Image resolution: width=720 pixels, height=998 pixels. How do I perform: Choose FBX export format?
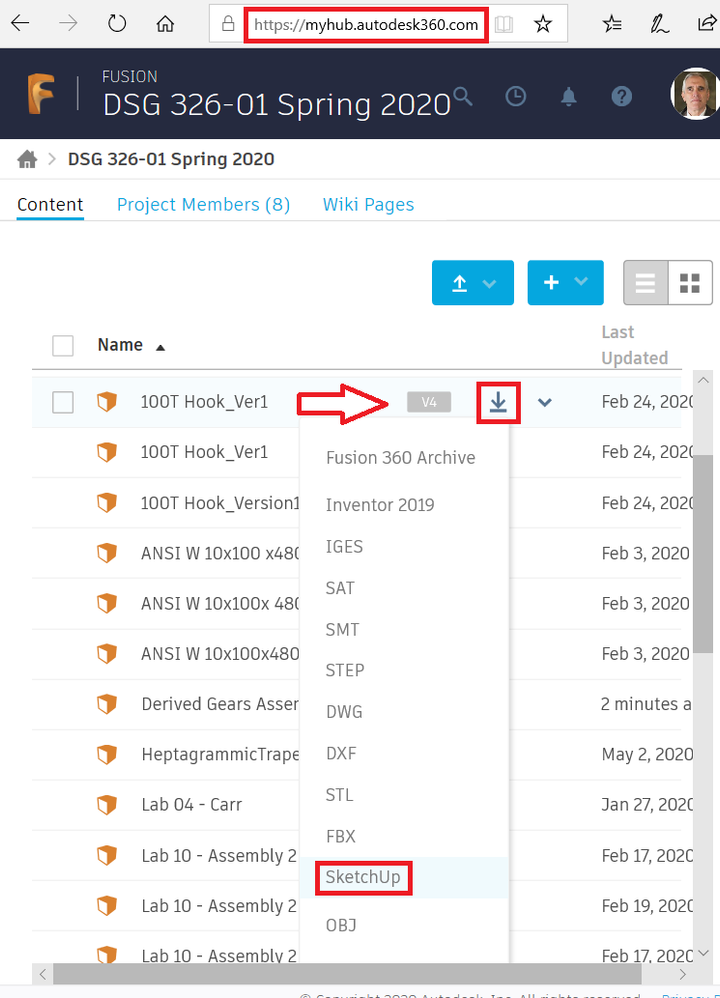341,836
